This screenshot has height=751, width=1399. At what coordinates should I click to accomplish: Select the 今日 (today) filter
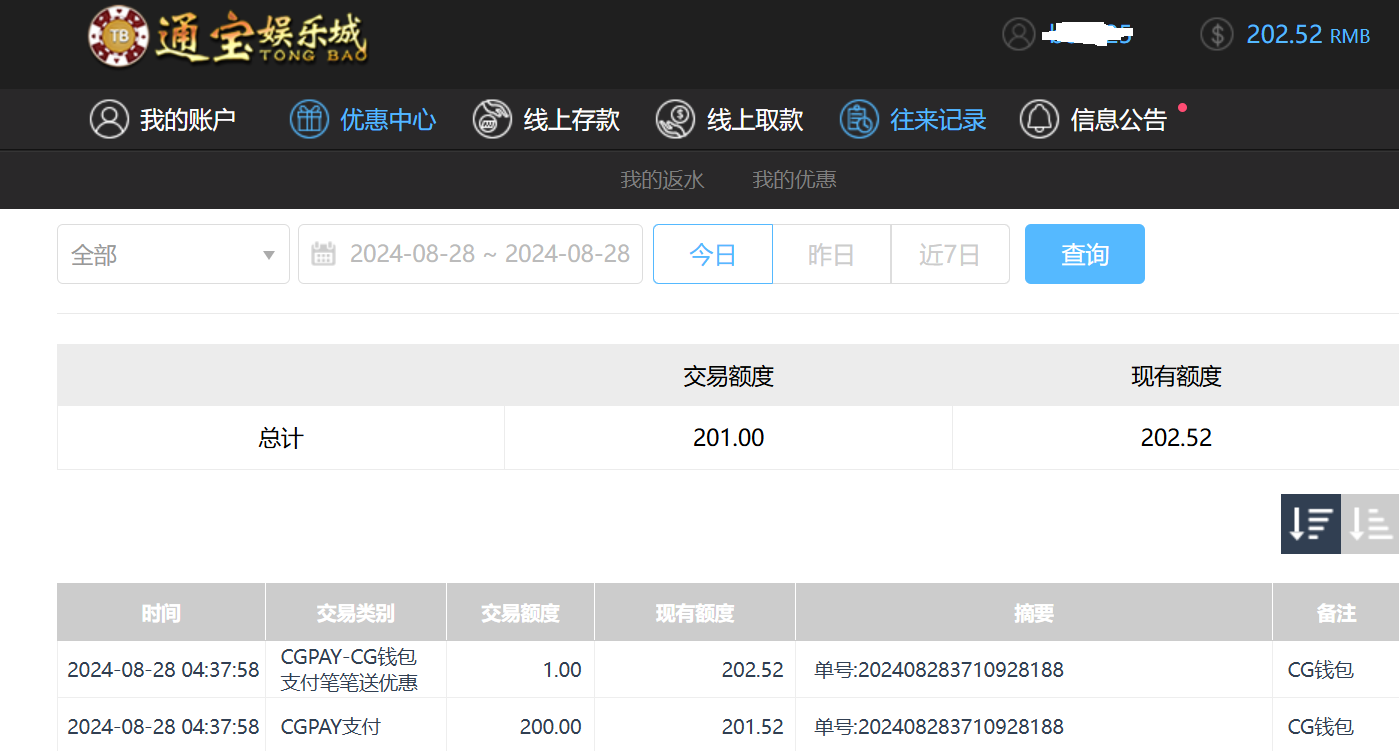tap(712, 254)
